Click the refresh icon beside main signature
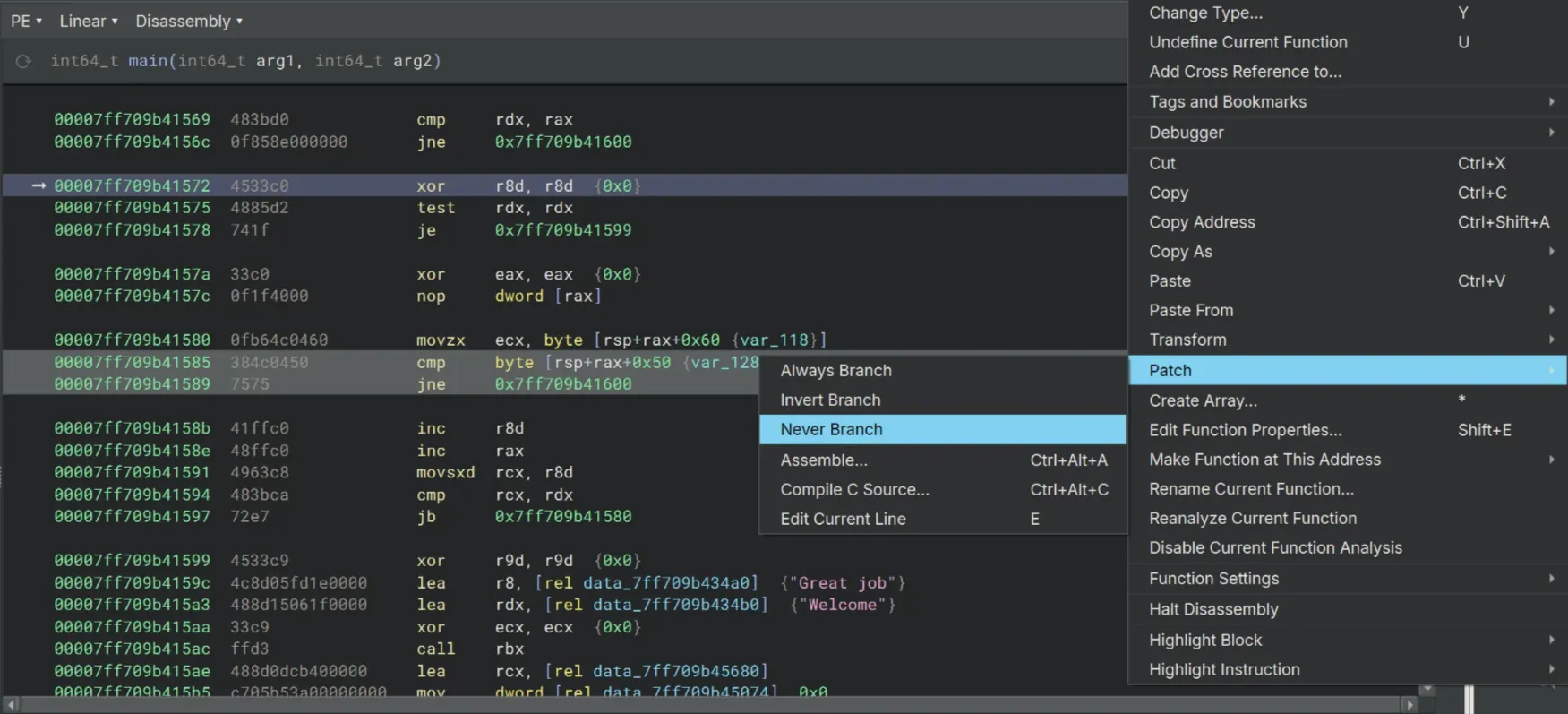Image resolution: width=1568 pixels, height=714 pixels. (x=23, y=61)
